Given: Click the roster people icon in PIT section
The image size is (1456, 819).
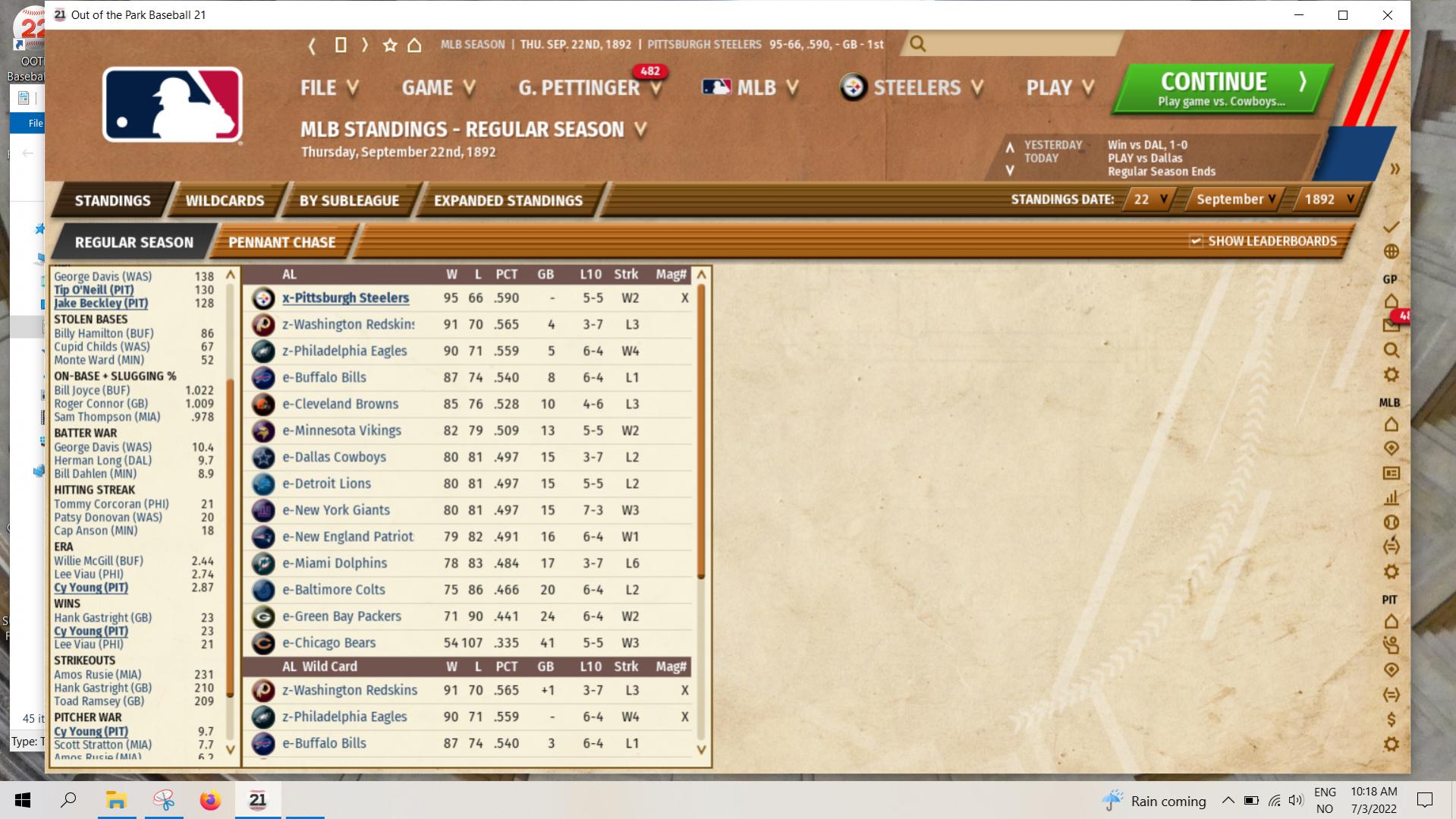Looking at the screenshot, I should [x=1391, y=645].
